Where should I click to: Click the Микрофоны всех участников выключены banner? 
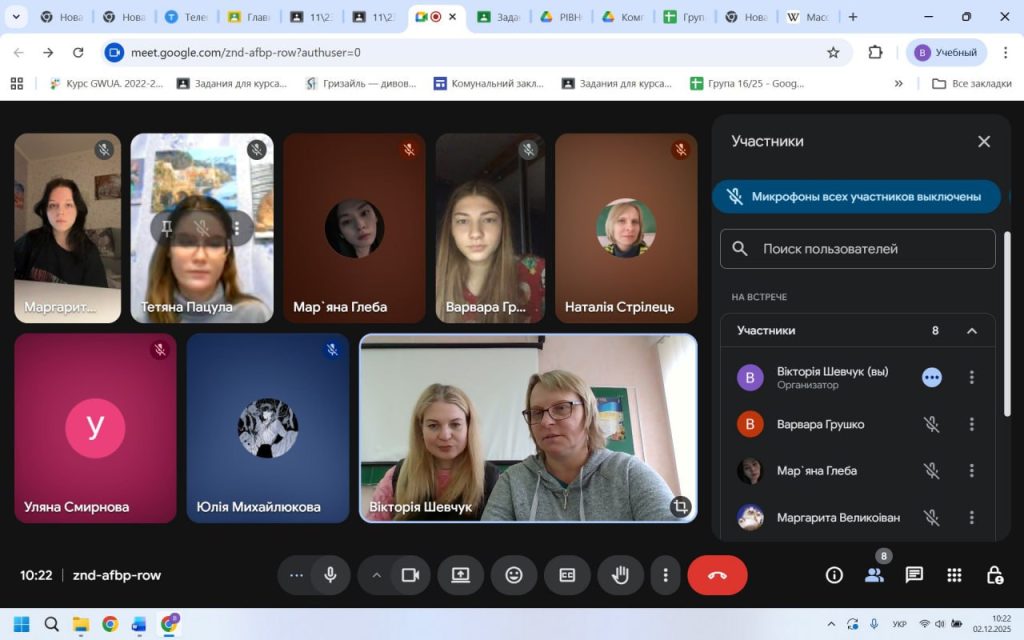pos(856,197)
